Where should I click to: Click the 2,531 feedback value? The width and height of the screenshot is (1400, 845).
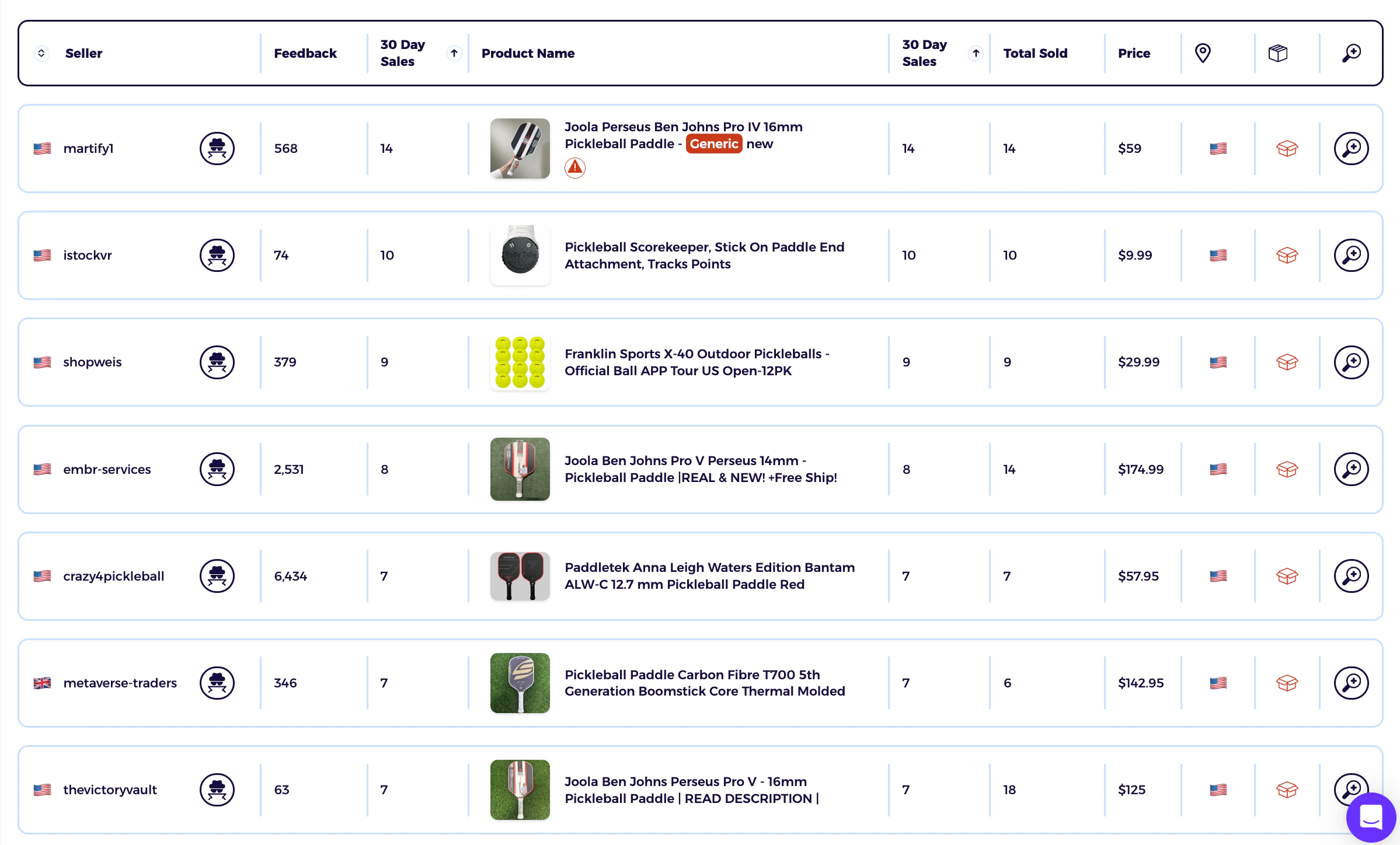click(x=288, y=469)
